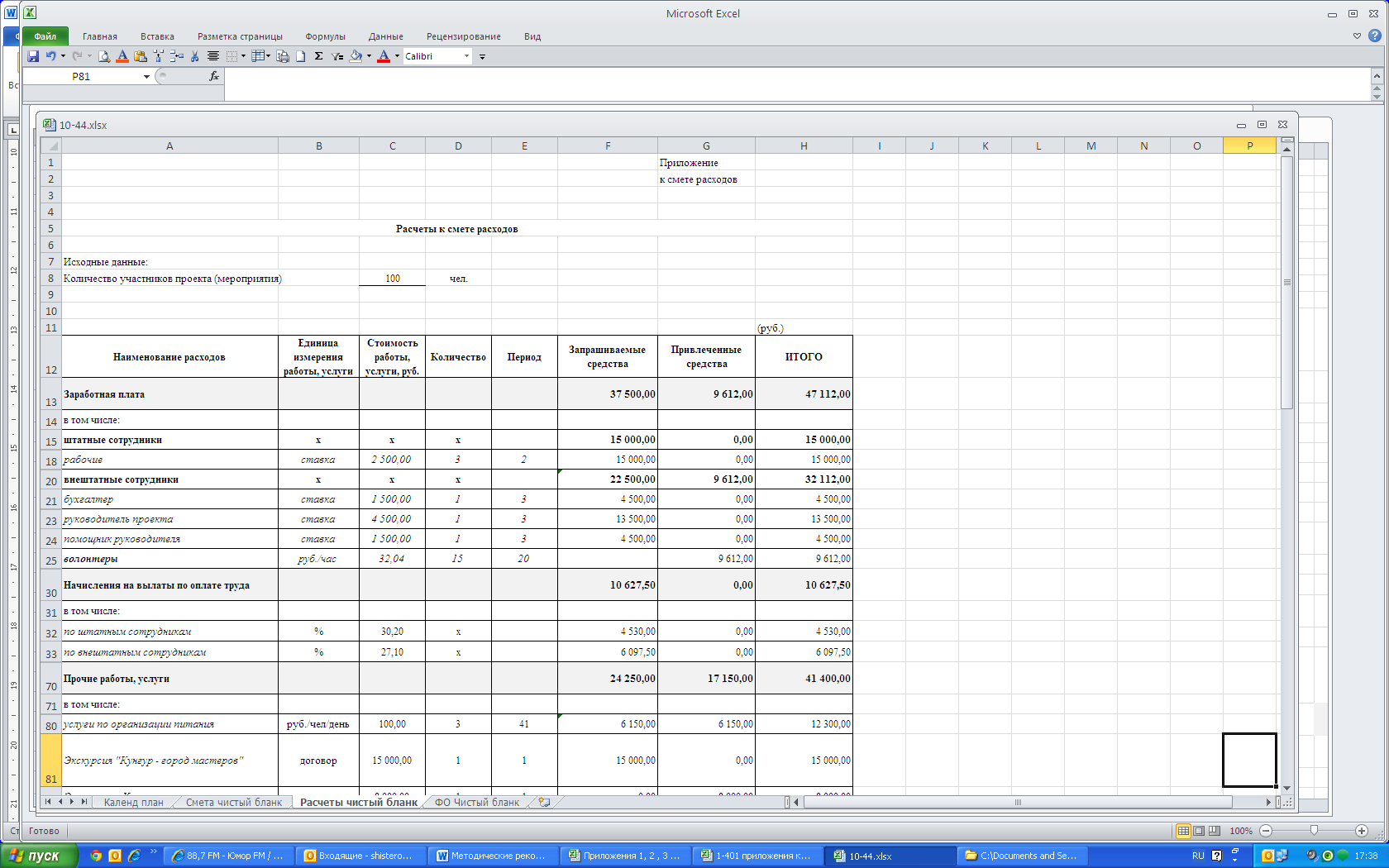Open C:\Documents and Se folder taskbar button

pyautogui.click(x=1020, y=856)
